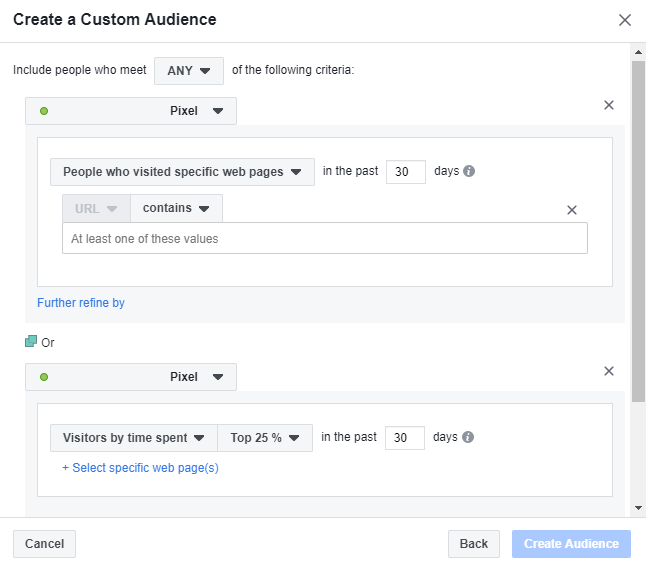Open 'Visitors by time spent' dropdown
Viewport: 646px width, 567px height.
(x=133, y=438)
